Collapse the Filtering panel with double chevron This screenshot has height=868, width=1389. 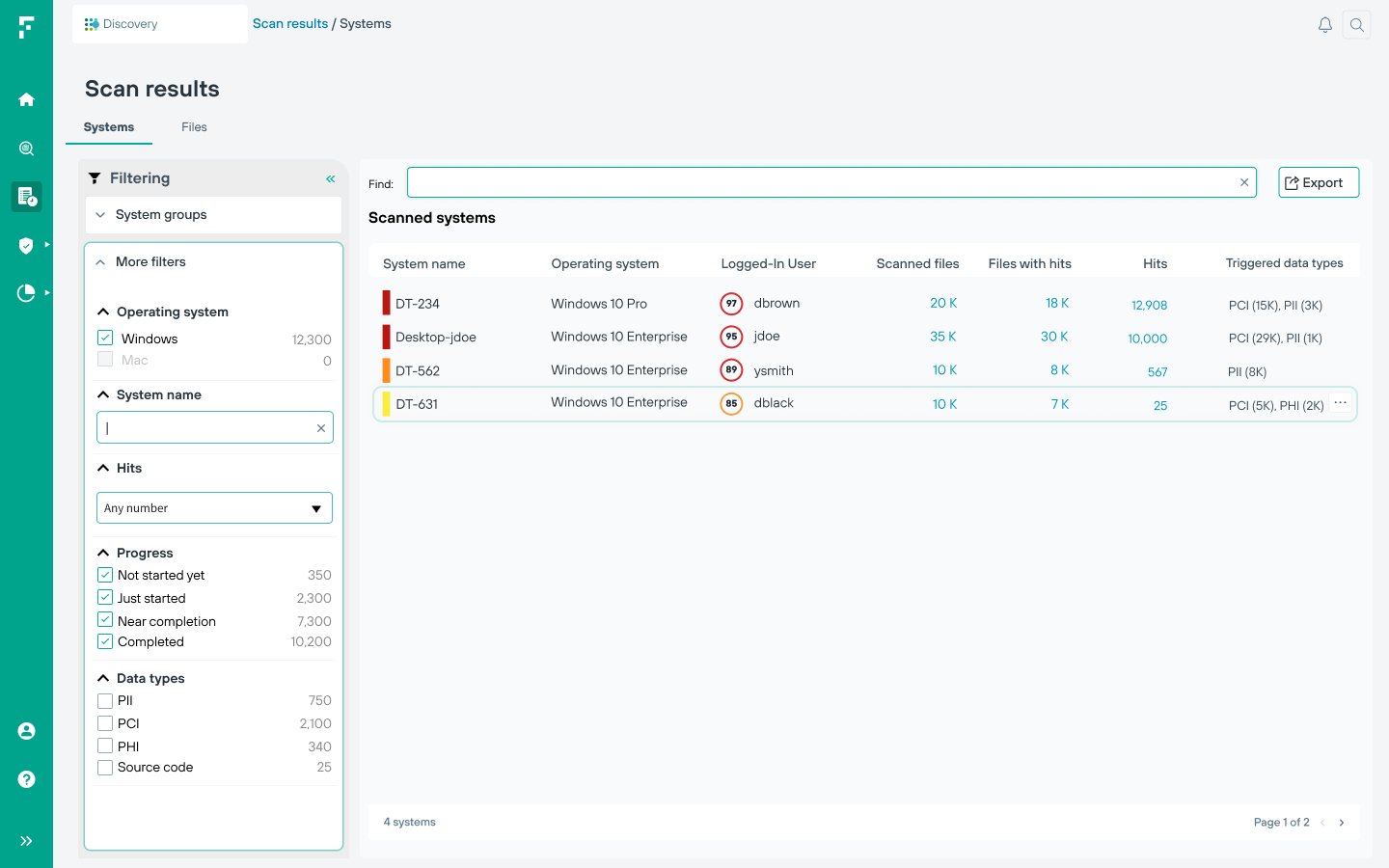pos(331,178)
